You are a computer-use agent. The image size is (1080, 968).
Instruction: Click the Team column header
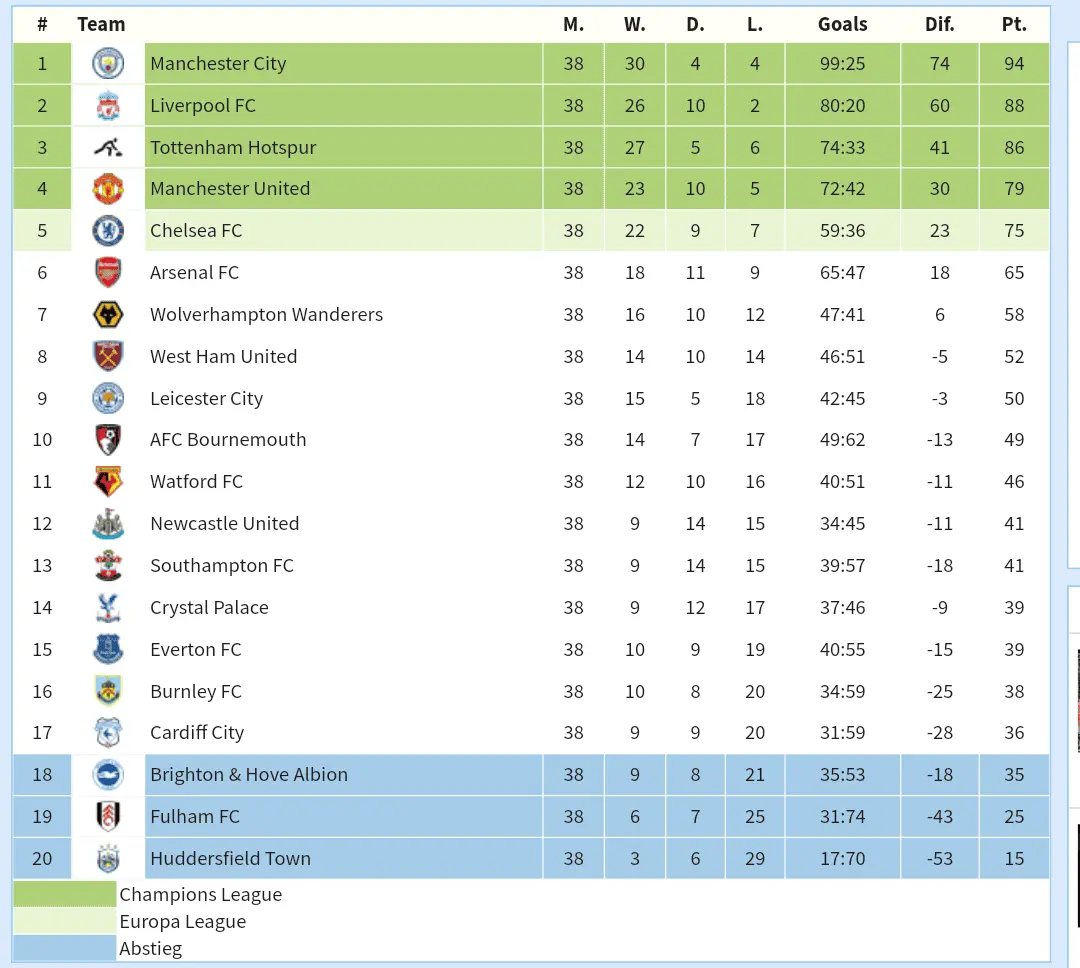pos(101,24)
